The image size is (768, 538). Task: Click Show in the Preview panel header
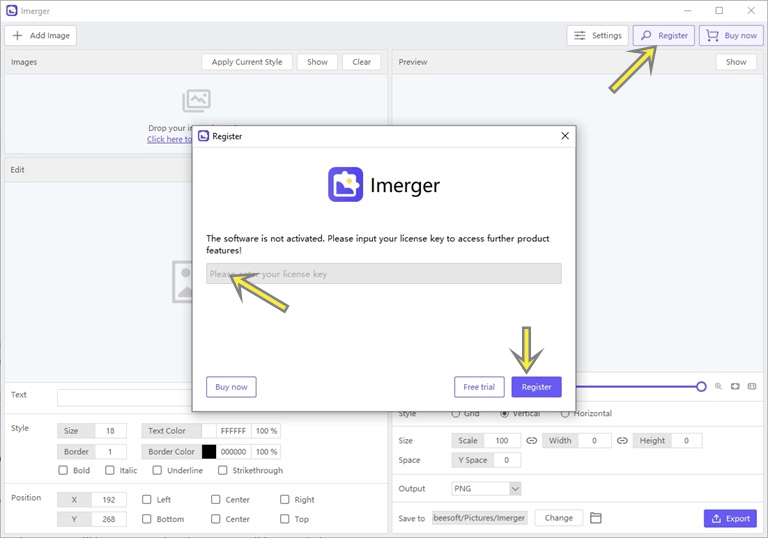click(736, 62)
